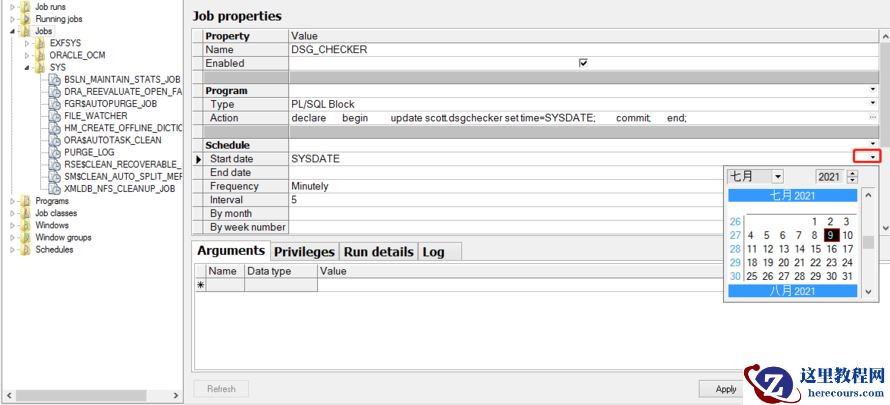This screenshot has height=405, width=890.
Task: Expand the ORACLE_OCM schema node
Action: (27, 55)
